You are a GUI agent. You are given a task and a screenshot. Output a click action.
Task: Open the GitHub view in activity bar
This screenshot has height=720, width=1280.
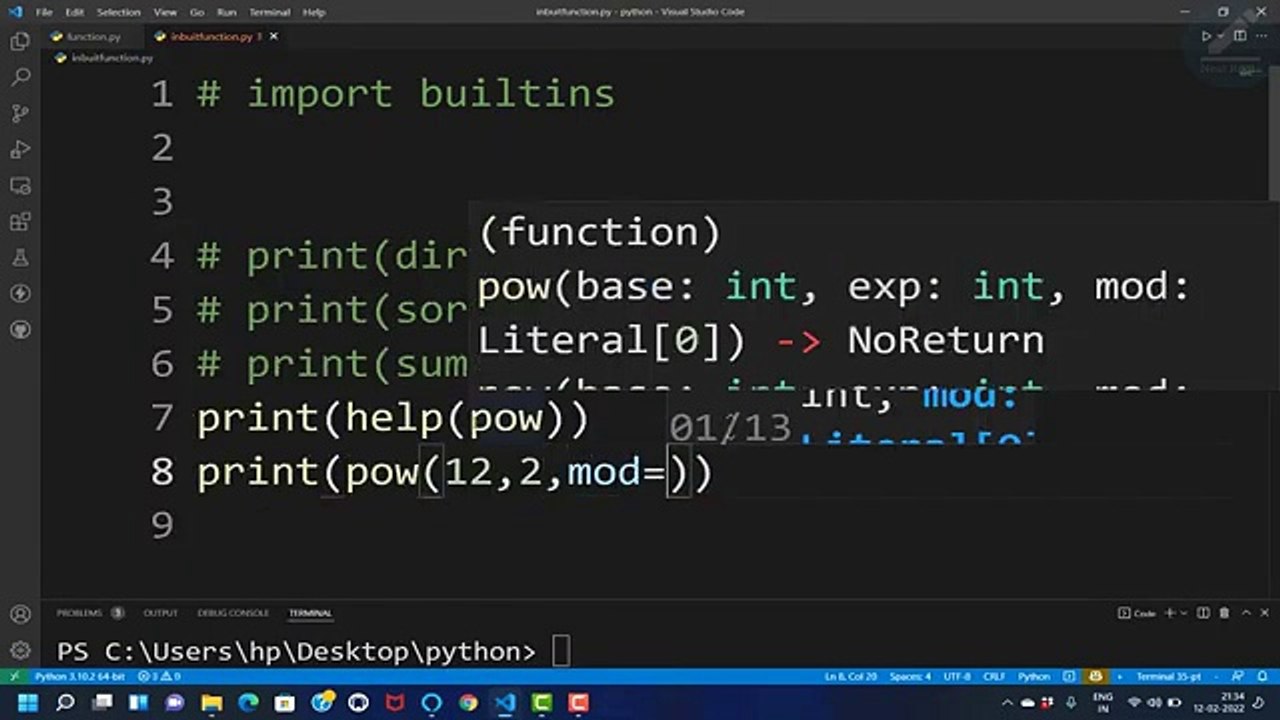pos(20,330)
